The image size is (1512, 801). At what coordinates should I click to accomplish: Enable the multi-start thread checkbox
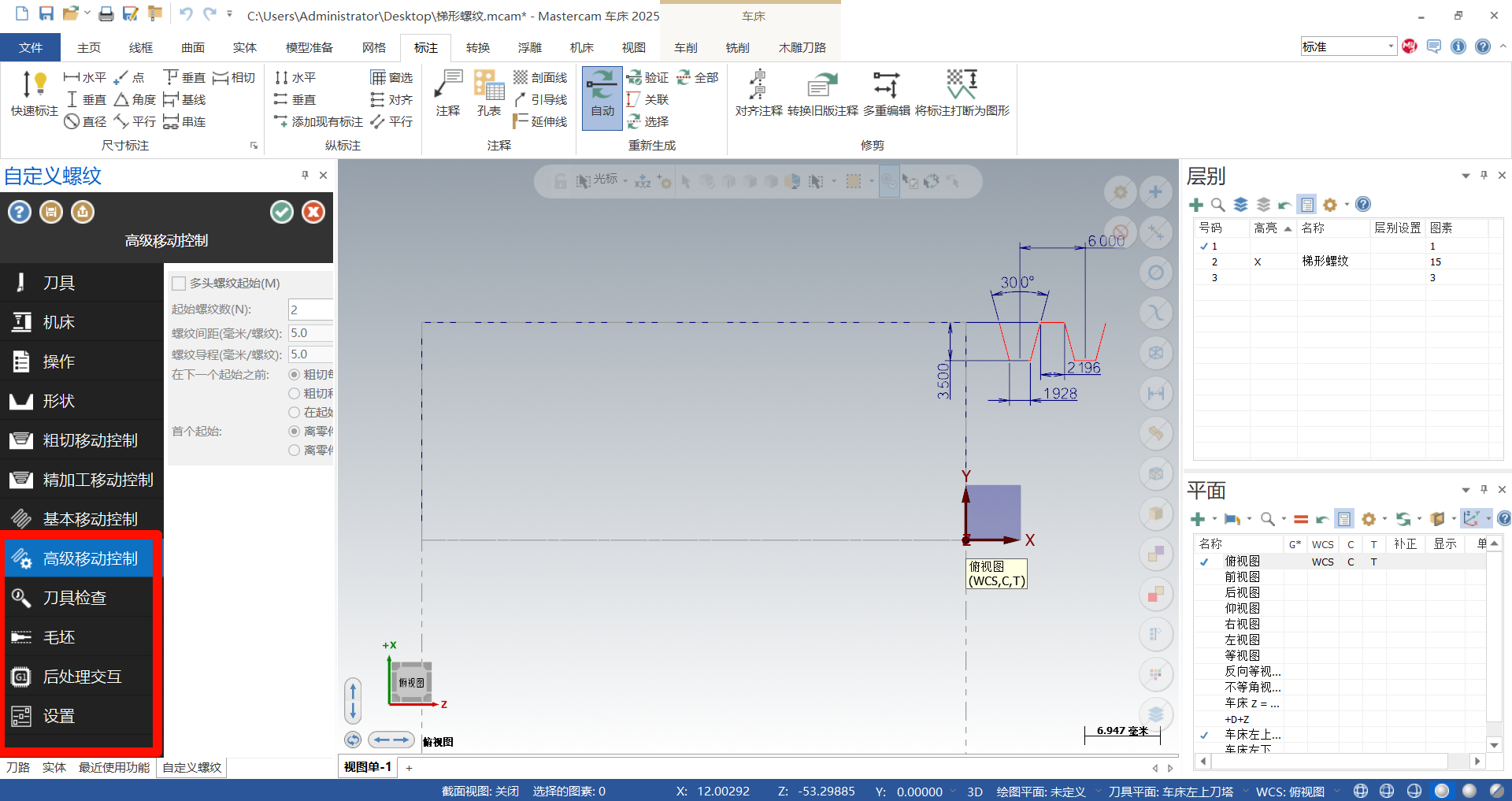pyautogui.click(x=179, y=284)
